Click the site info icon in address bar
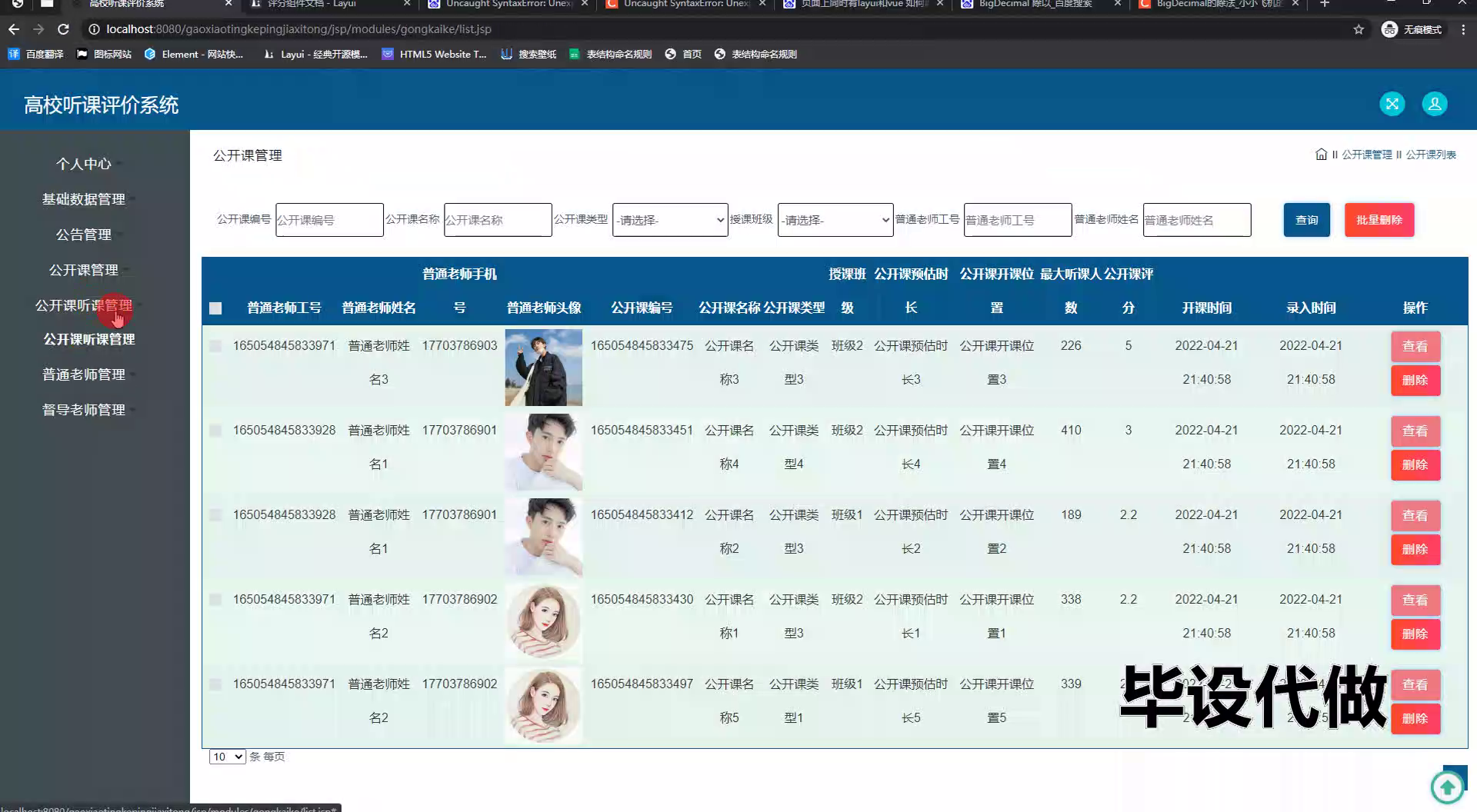This screenshot has width=1477, height=812. (x=94, y=29)
